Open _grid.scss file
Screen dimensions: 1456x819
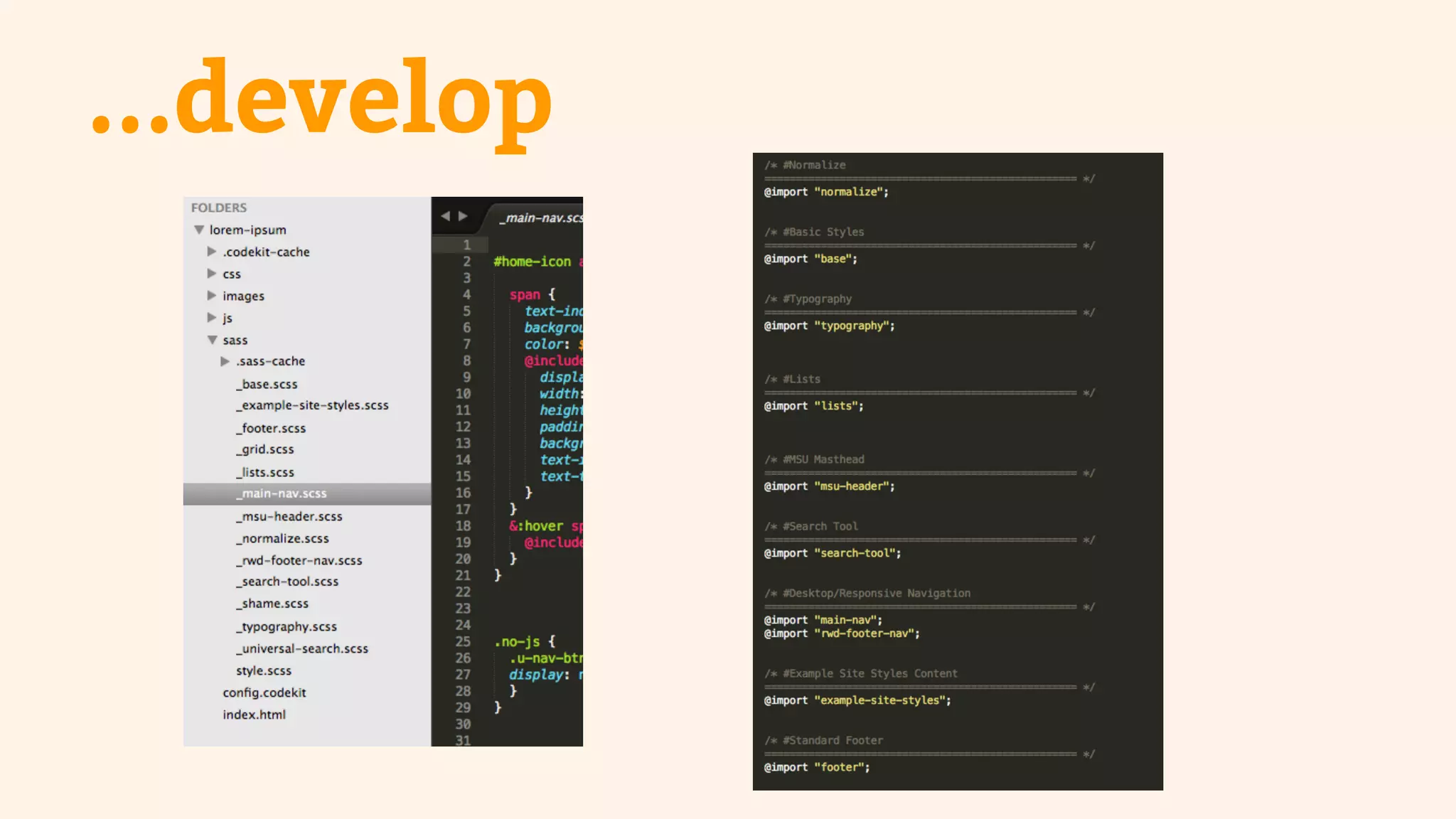264,449
